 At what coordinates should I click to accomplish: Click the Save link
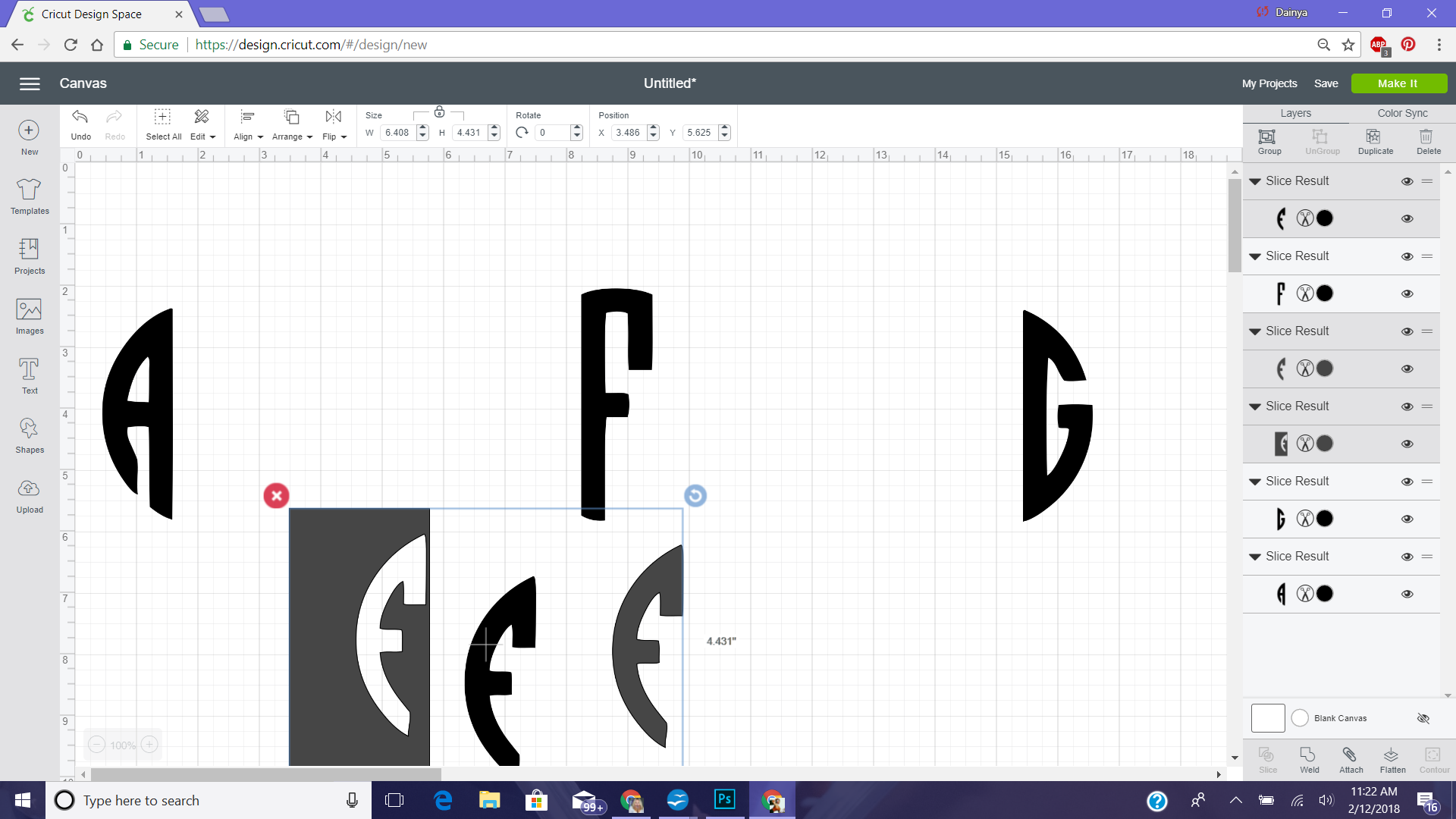(1326, 83)
